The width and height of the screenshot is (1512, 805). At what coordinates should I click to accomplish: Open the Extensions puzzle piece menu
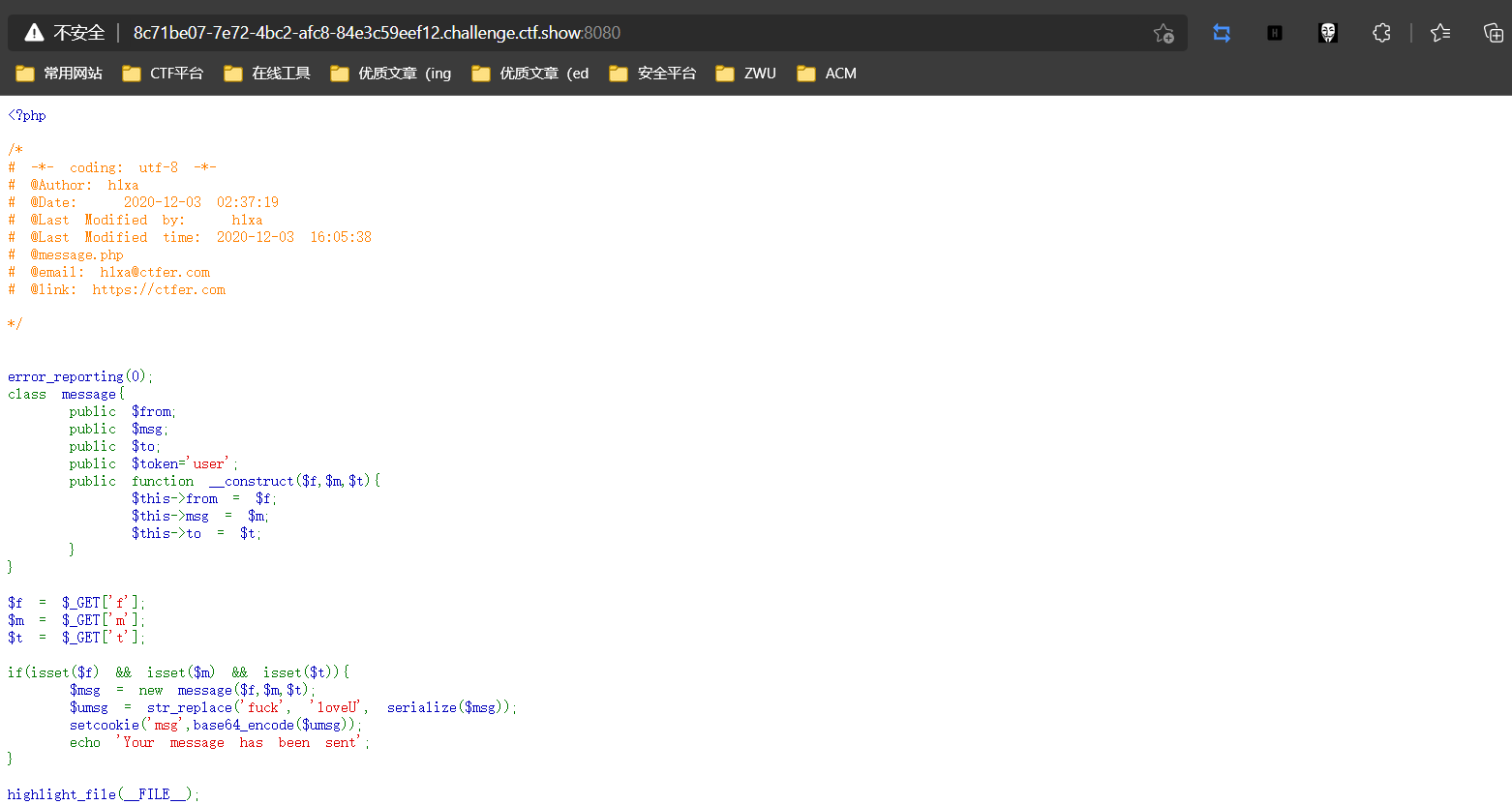click(1381, 33)
